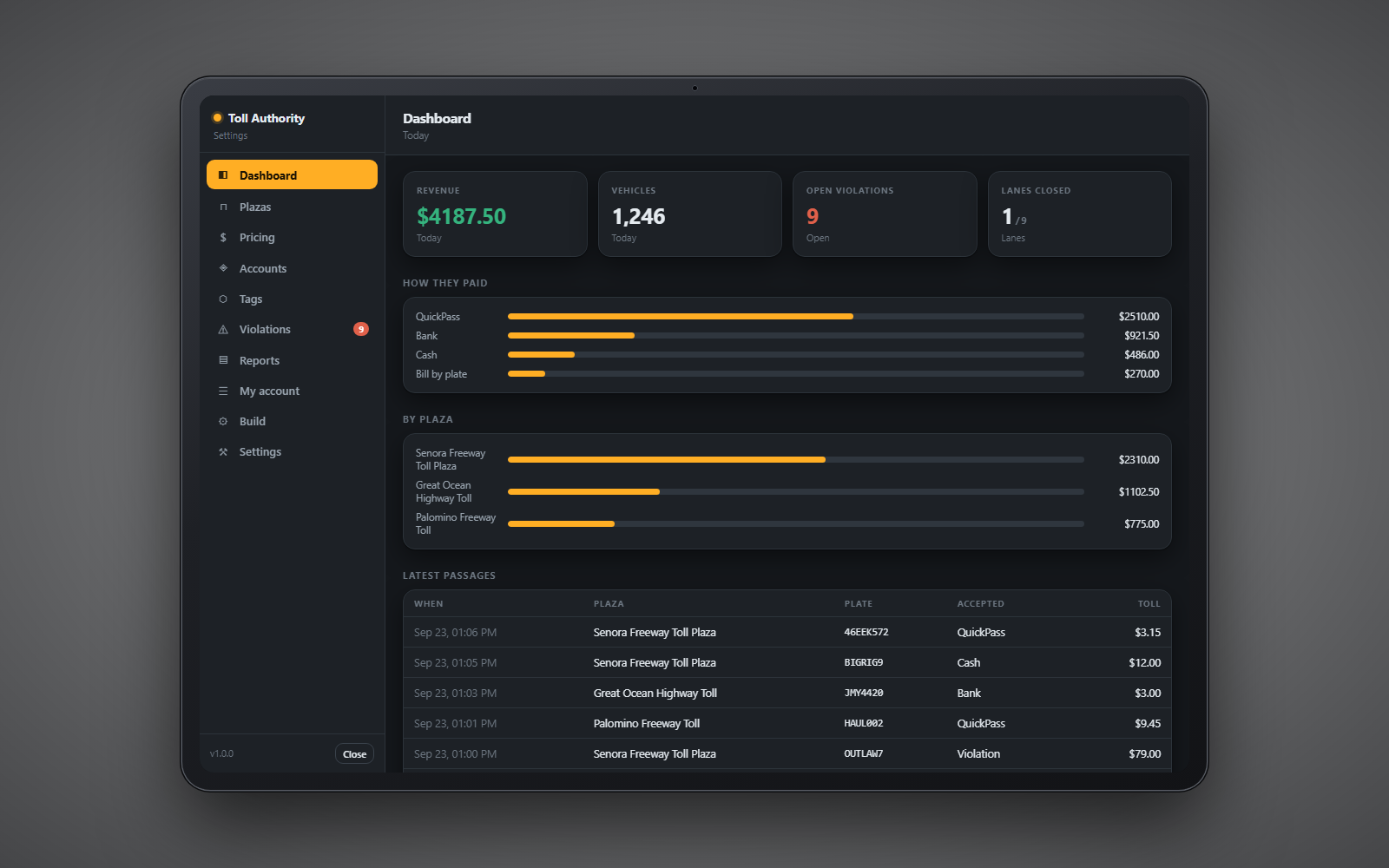The height and width of the screenshot is (868, 1389).
Task: Click the QuickPass payment progress bar
Action: (x=796, y=317)
